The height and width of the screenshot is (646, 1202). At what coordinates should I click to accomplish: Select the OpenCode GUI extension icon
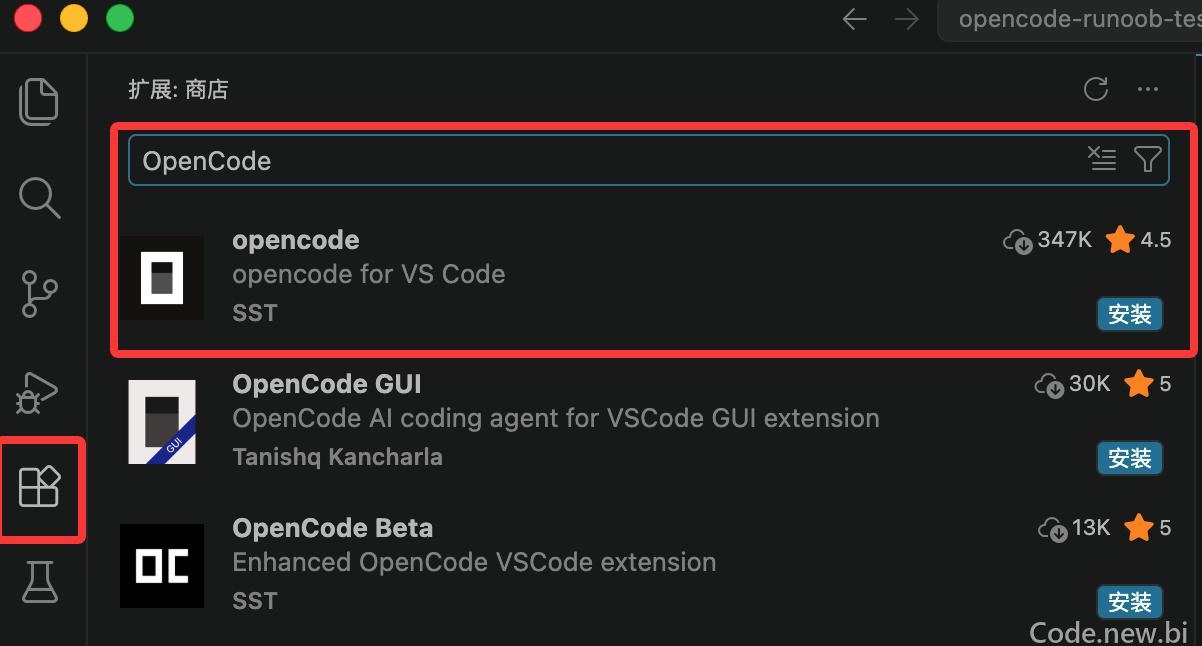162,422
